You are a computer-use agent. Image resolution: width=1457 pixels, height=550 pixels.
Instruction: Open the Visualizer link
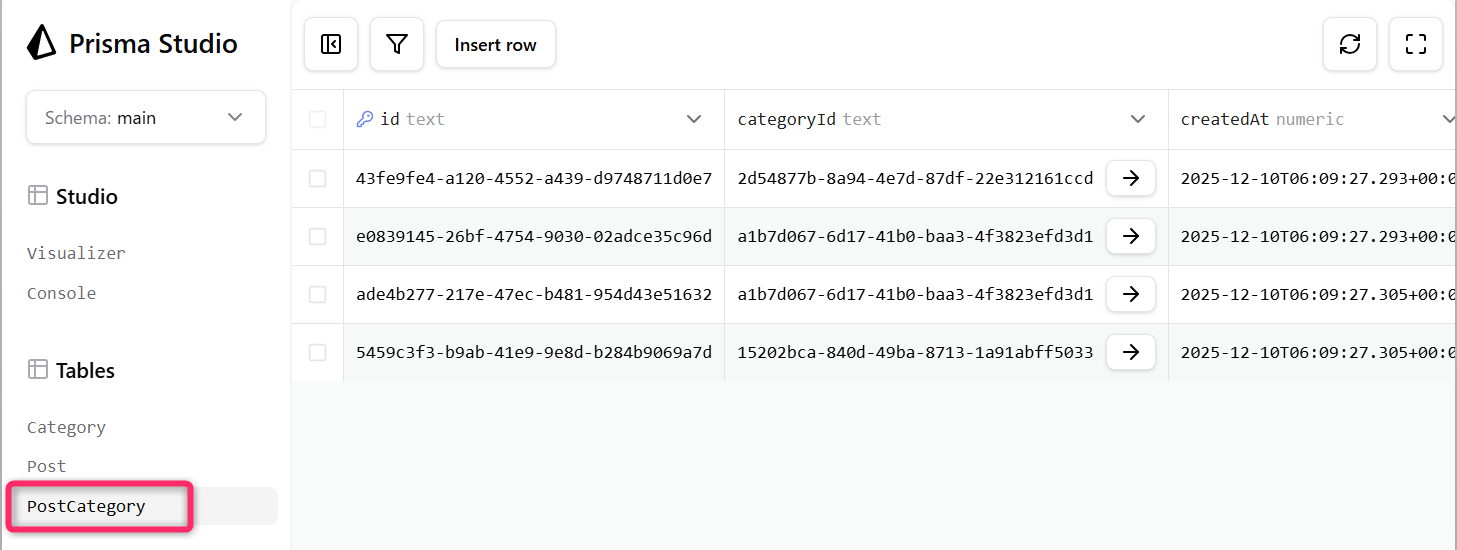(76, 254)
